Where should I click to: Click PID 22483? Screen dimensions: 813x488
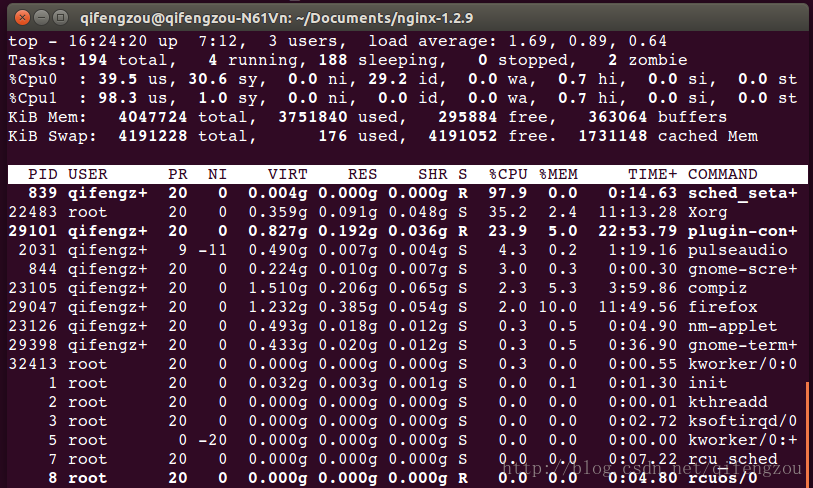click(33, 212)
